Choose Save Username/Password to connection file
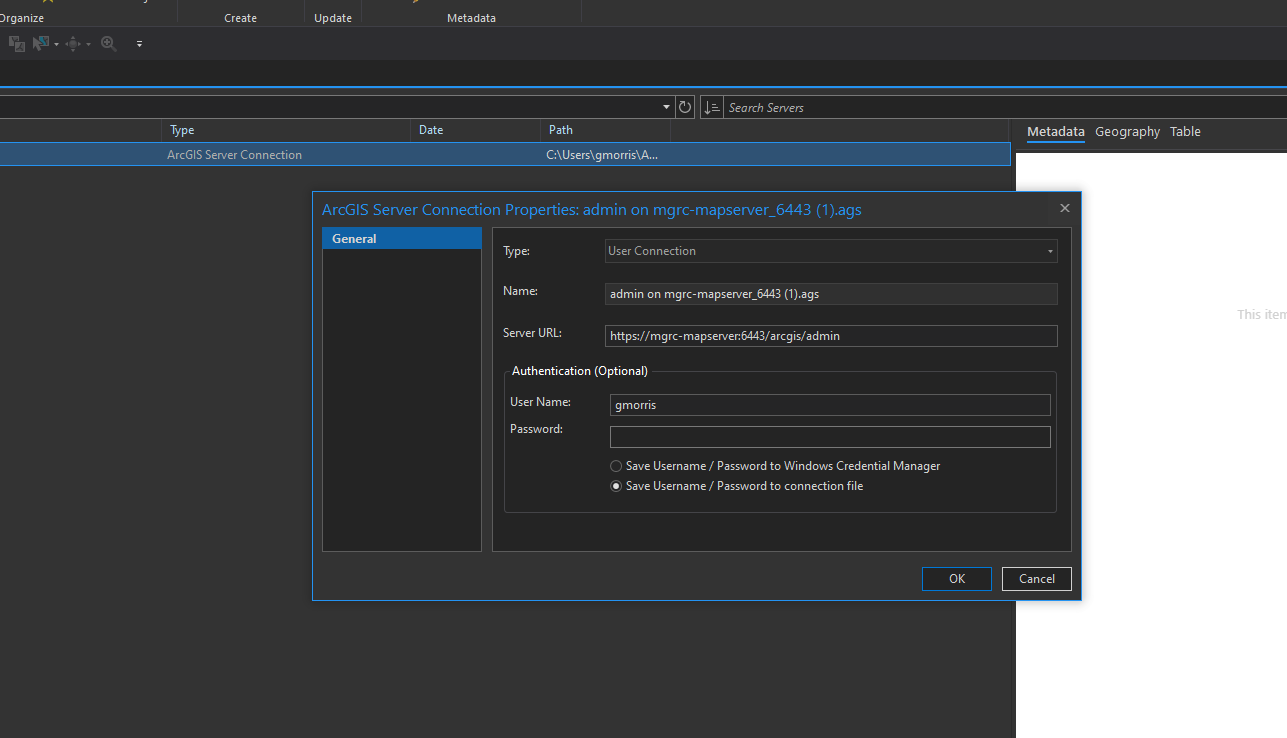 point(616,486)
